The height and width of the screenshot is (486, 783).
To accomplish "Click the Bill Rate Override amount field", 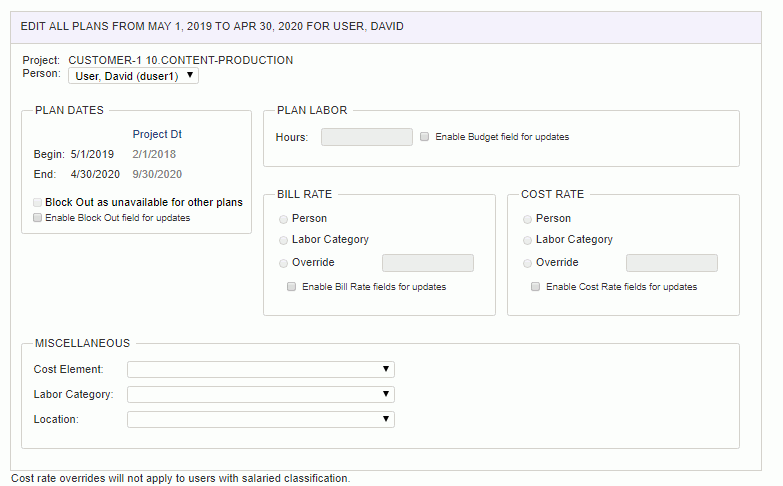I will click(x=428, y=263).
